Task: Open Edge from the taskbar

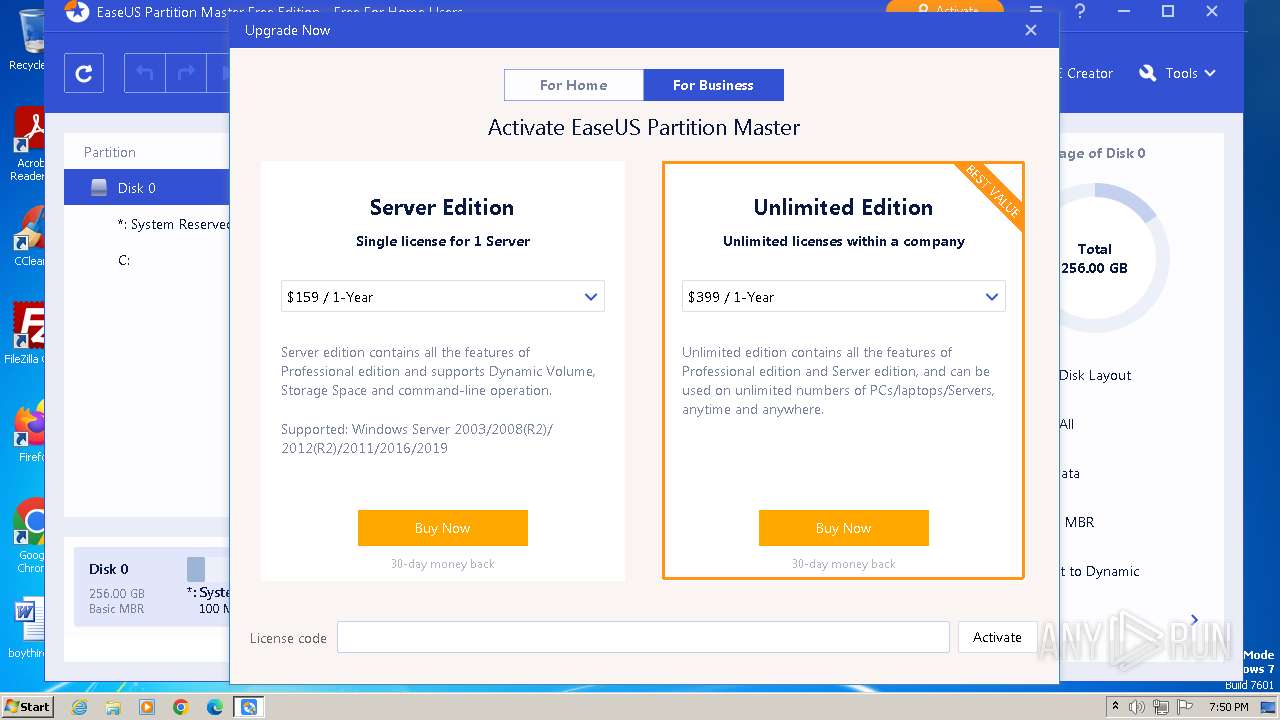Action: (215, 707)
